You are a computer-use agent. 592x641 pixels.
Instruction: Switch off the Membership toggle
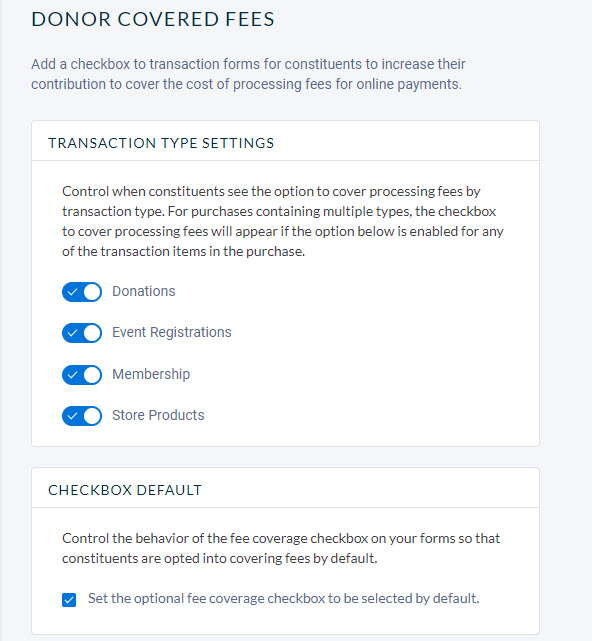click(82, 375)
